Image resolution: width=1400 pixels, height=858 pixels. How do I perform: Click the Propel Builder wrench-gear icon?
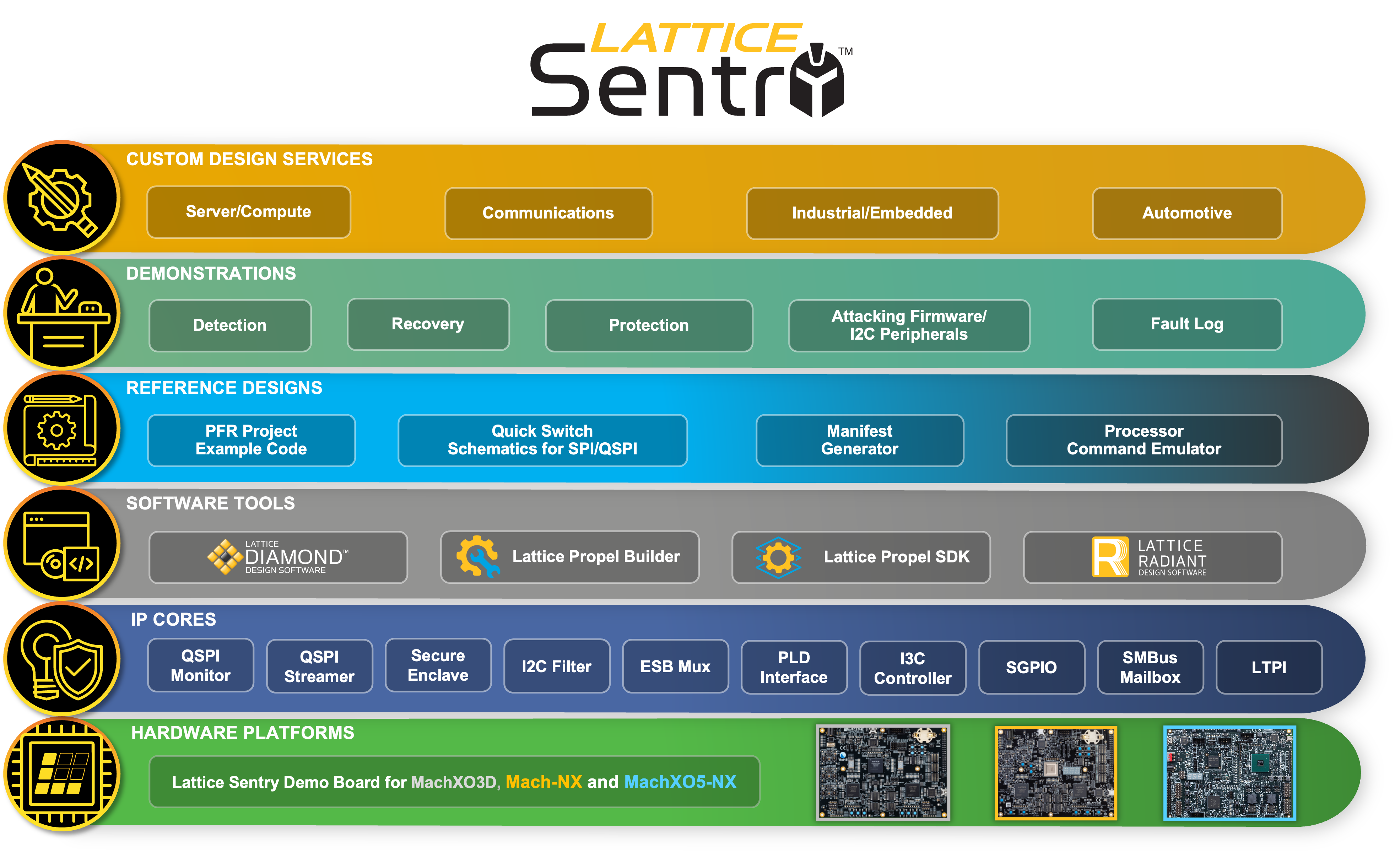point(478,557)
